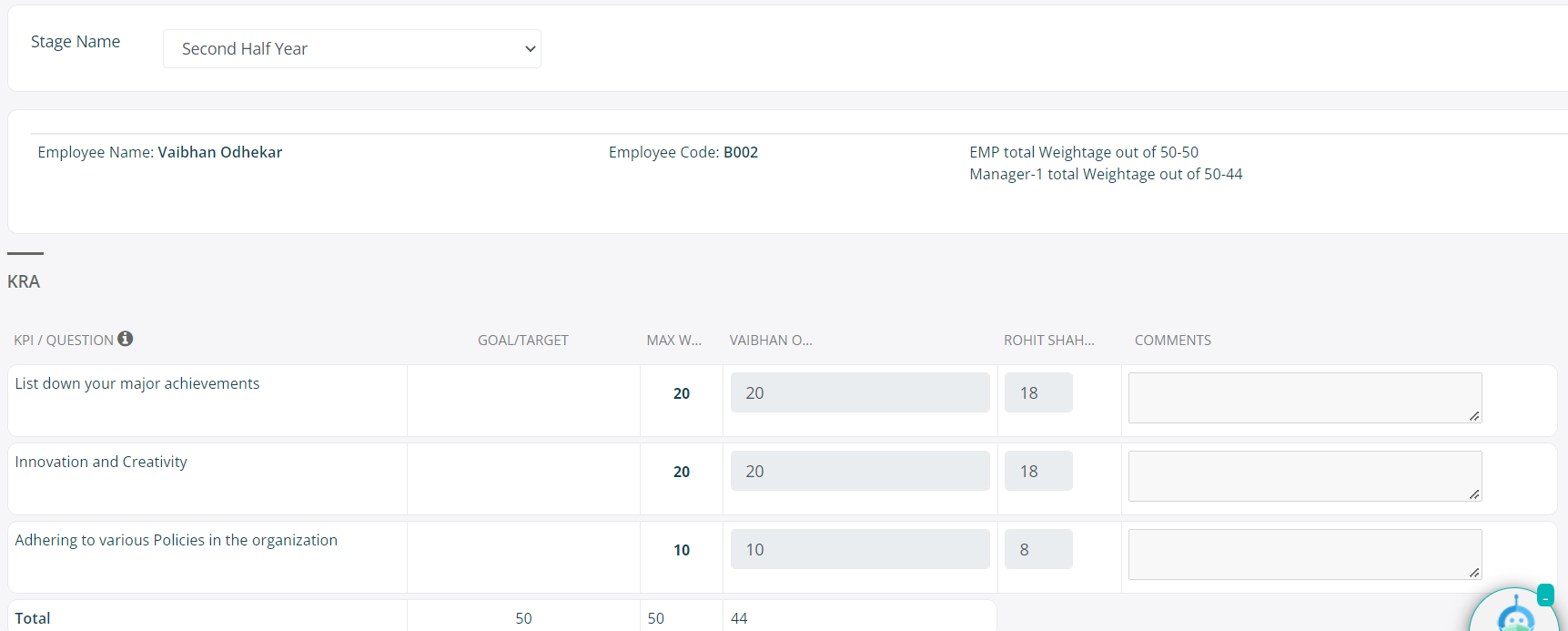Click employee score field for Innovation and Creativity
This screenshot has height=631, width=1568.
click(x=859, y=472)
